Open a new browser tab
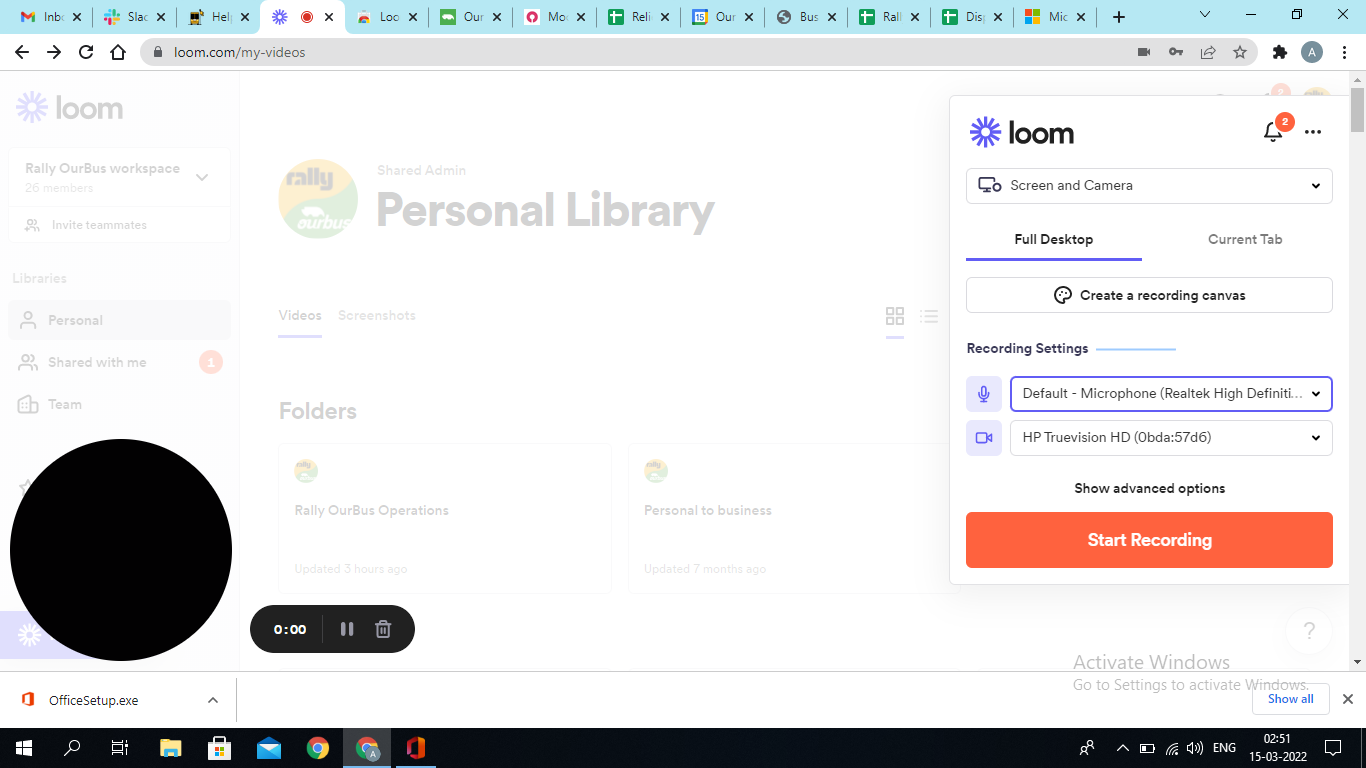Image resolution: width=1366 pixels, height=768 pixels. [x=1119, y=17]
